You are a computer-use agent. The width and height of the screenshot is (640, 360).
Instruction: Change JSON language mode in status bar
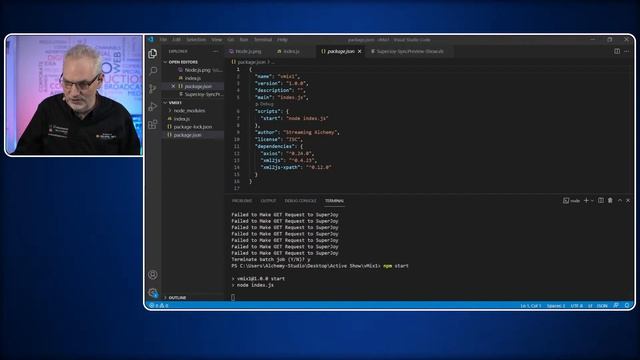click(602, 305)
